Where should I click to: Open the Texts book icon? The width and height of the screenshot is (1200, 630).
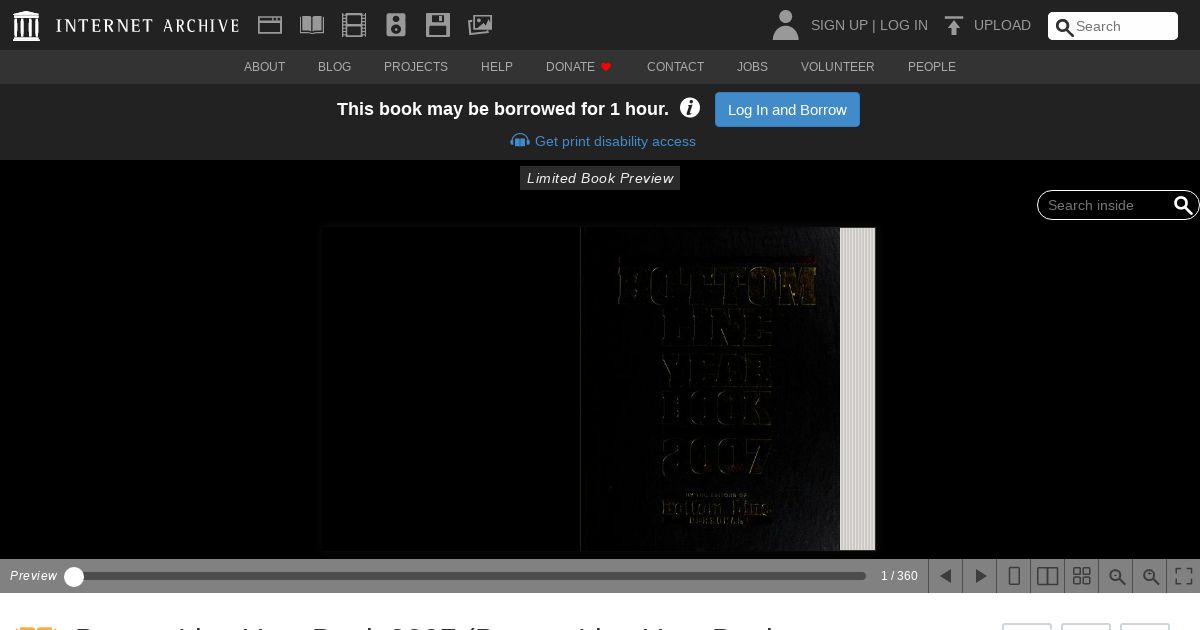point(312,25)
